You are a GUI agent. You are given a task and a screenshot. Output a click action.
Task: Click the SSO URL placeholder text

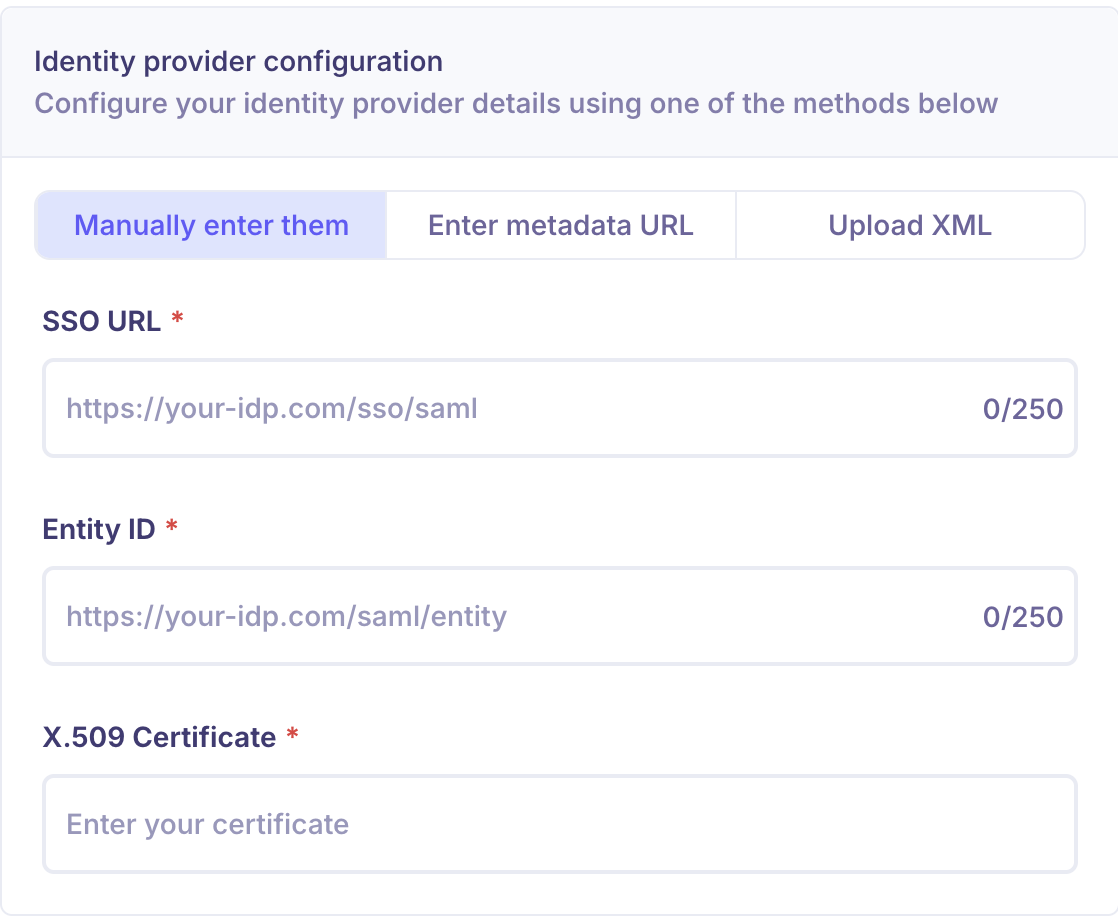point(272,408)
